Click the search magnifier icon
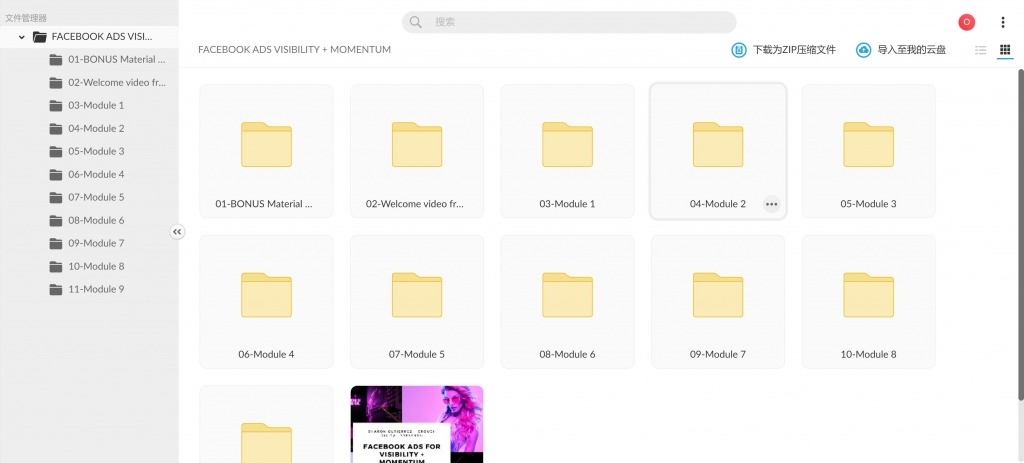The width and height of the screenshot is (1024, 463). 415,22
